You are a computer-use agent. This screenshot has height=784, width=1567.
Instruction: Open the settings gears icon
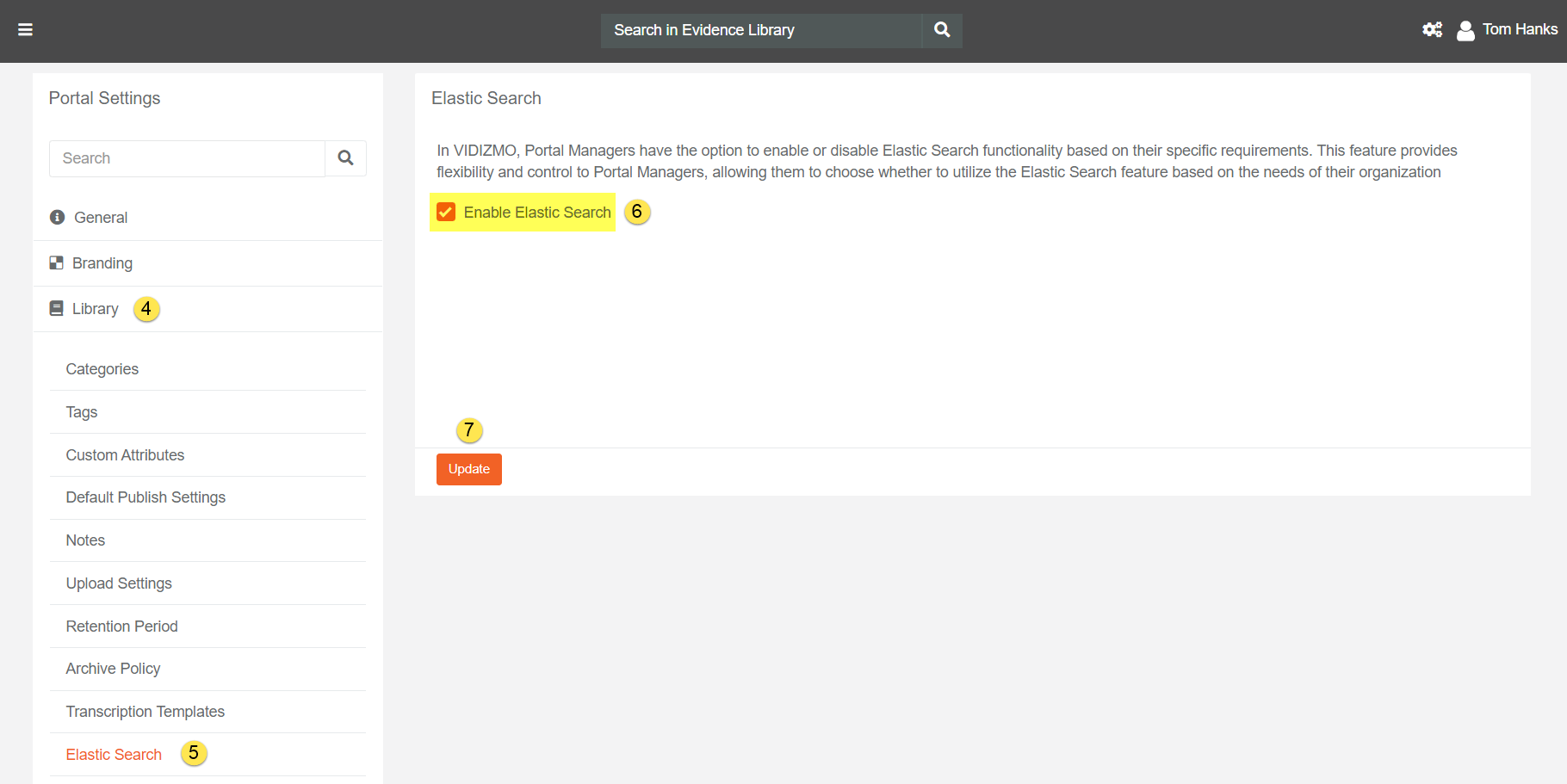1432,30
